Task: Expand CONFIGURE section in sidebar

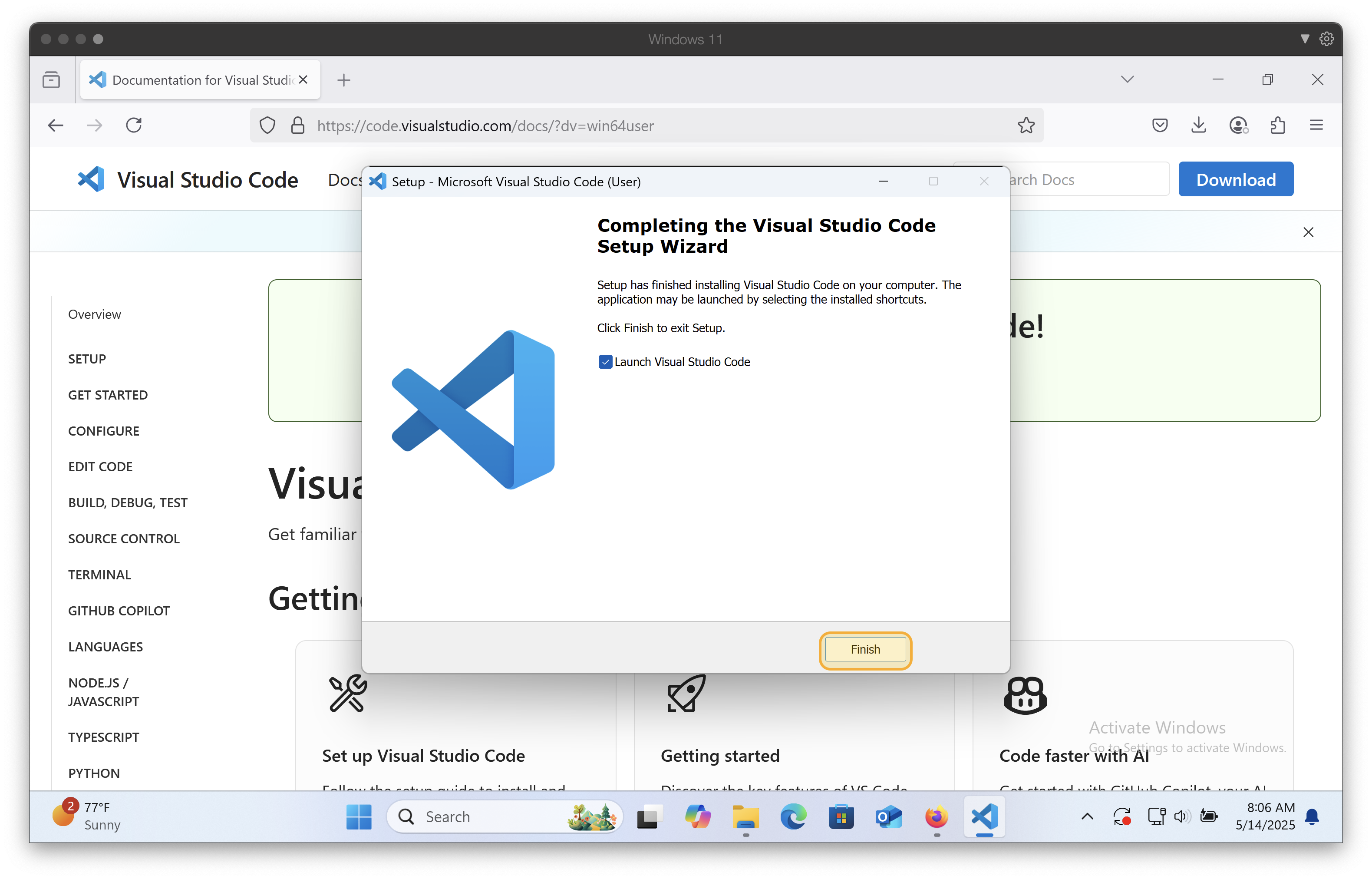Action: 103,431
